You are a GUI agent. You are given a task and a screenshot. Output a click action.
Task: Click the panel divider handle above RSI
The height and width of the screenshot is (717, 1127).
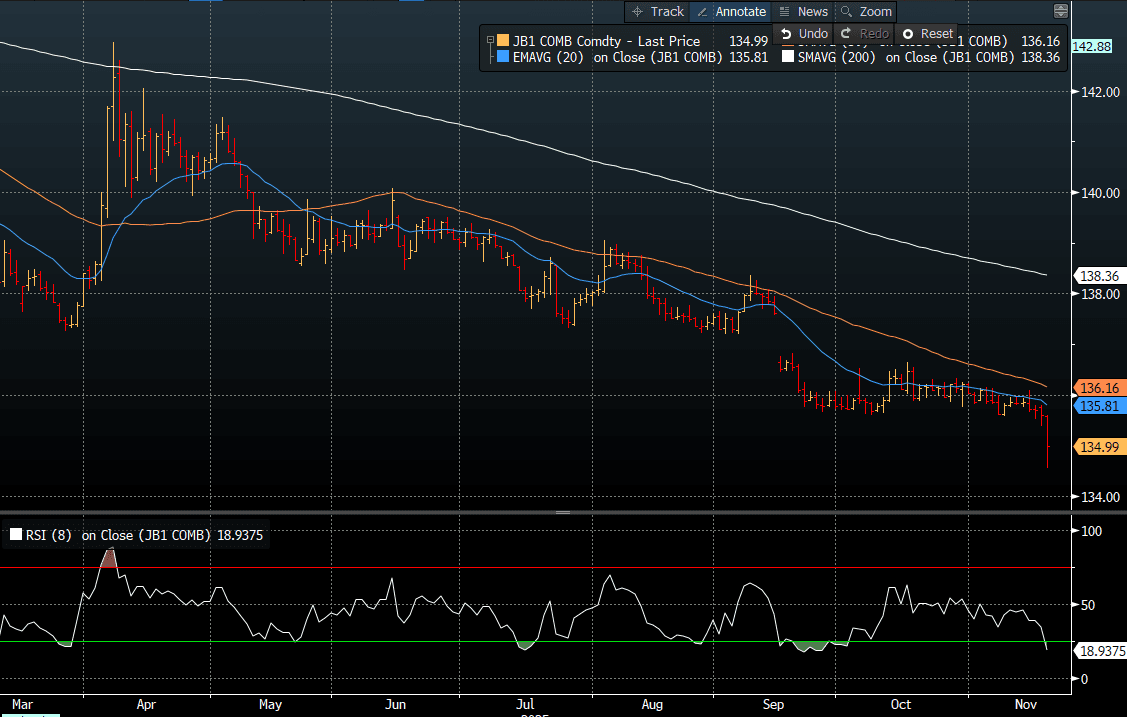[563, 512]
